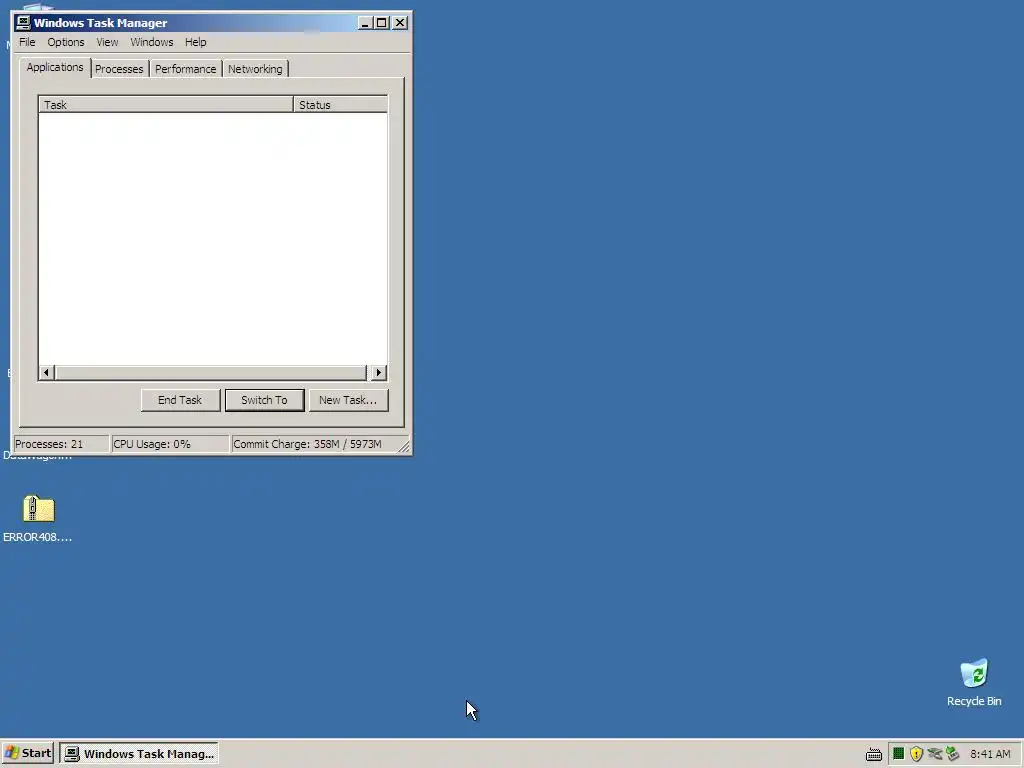
Task: Open the yellow security shield tray icon
Action: click(x=916, y=754)
